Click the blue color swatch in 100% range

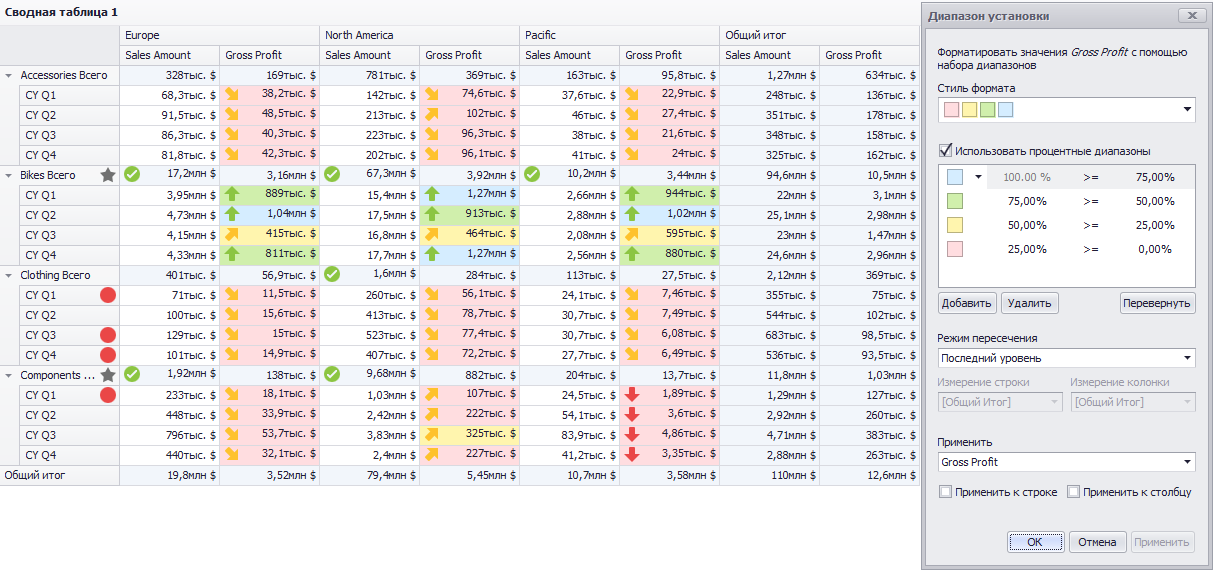coord(954,177)
